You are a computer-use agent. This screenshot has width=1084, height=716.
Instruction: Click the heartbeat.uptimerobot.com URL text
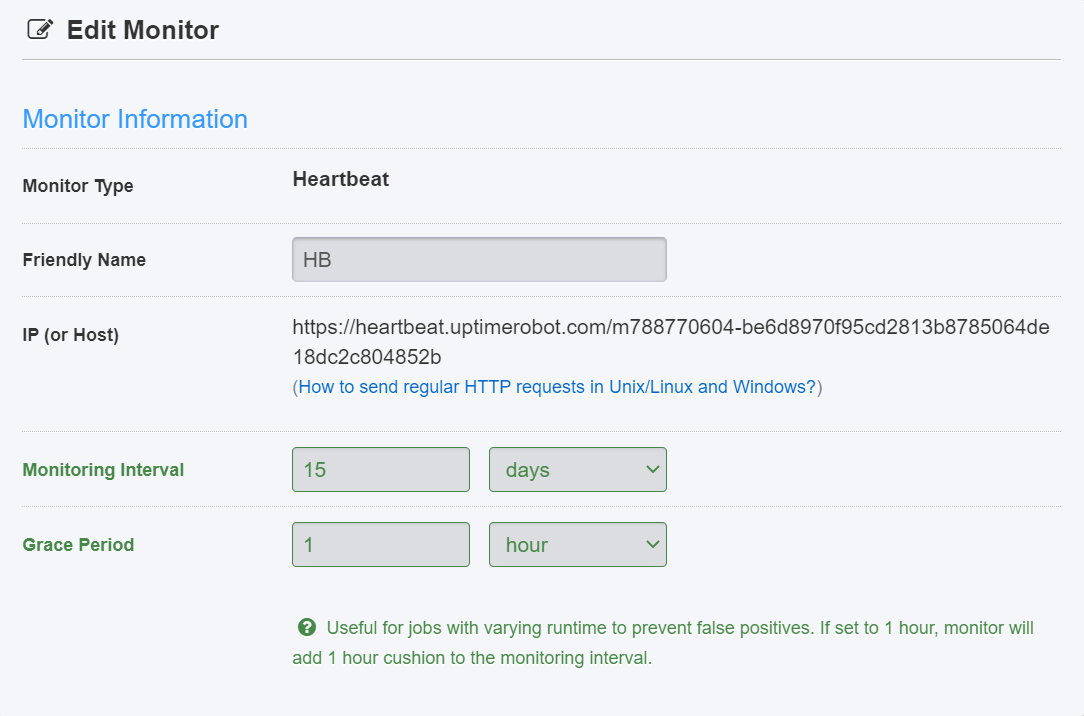click(x=671, y=342)
